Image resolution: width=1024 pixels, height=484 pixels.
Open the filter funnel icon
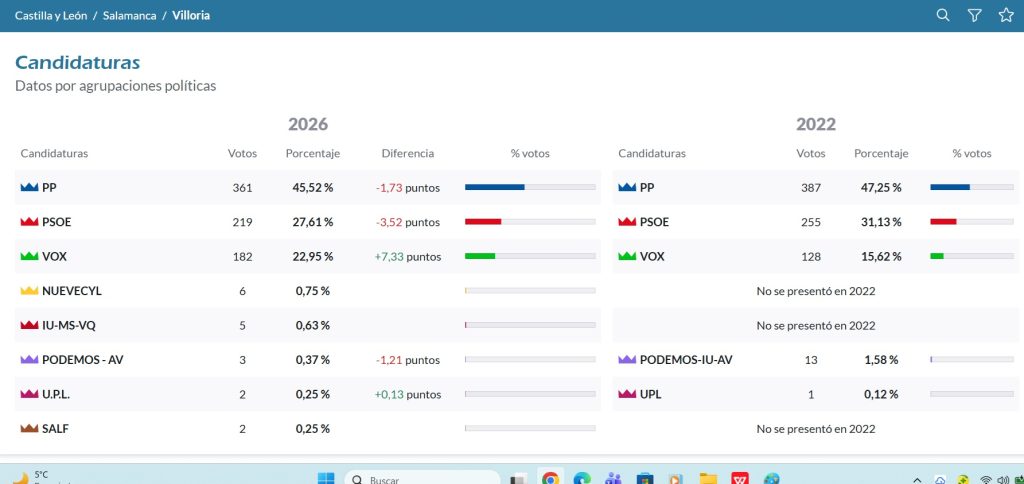coord(974,15)
